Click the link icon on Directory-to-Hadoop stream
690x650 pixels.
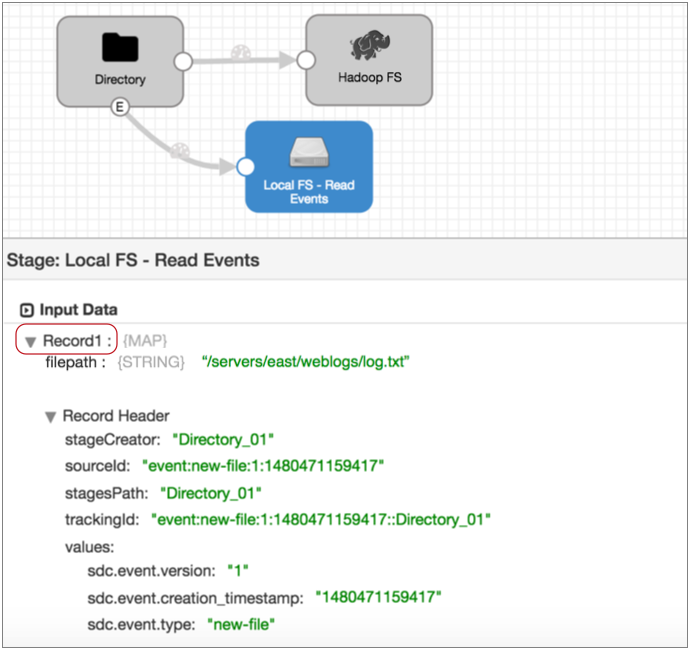tap(240, 52)
